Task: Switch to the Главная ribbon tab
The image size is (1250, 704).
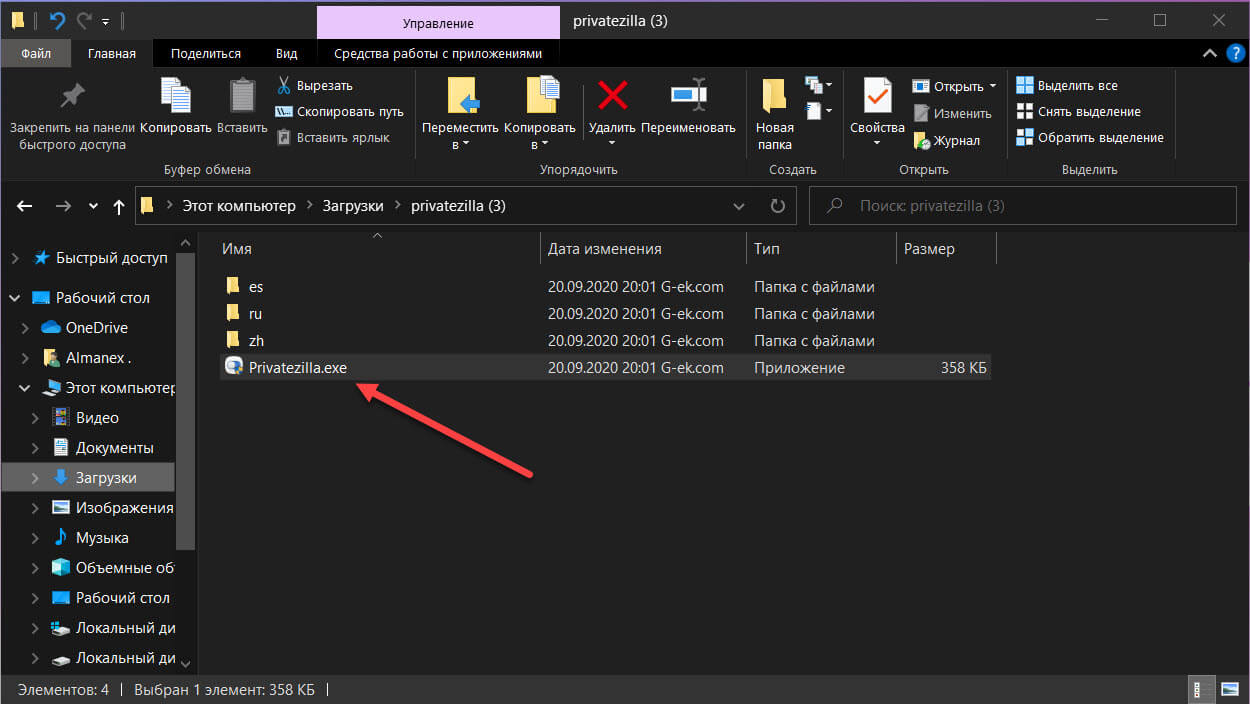Action: coord(111,53)
